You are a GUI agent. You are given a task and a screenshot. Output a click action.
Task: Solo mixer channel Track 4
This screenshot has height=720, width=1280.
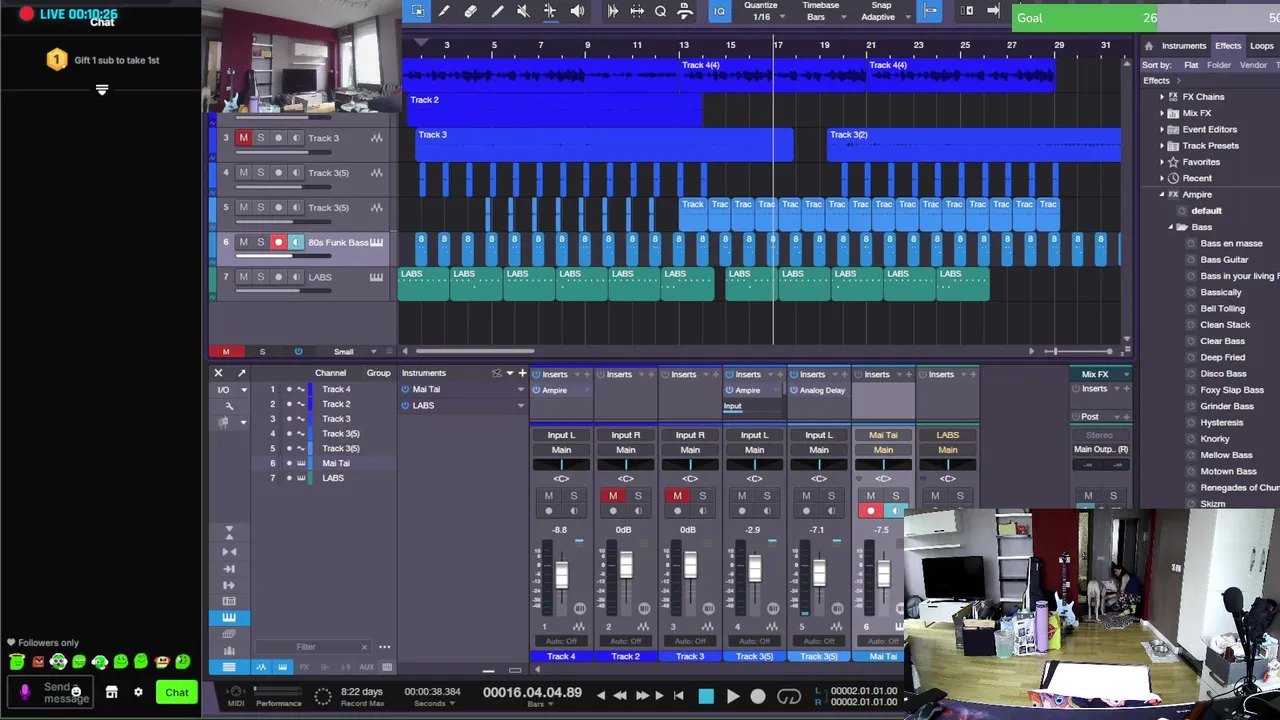click(x=574, y=496)
